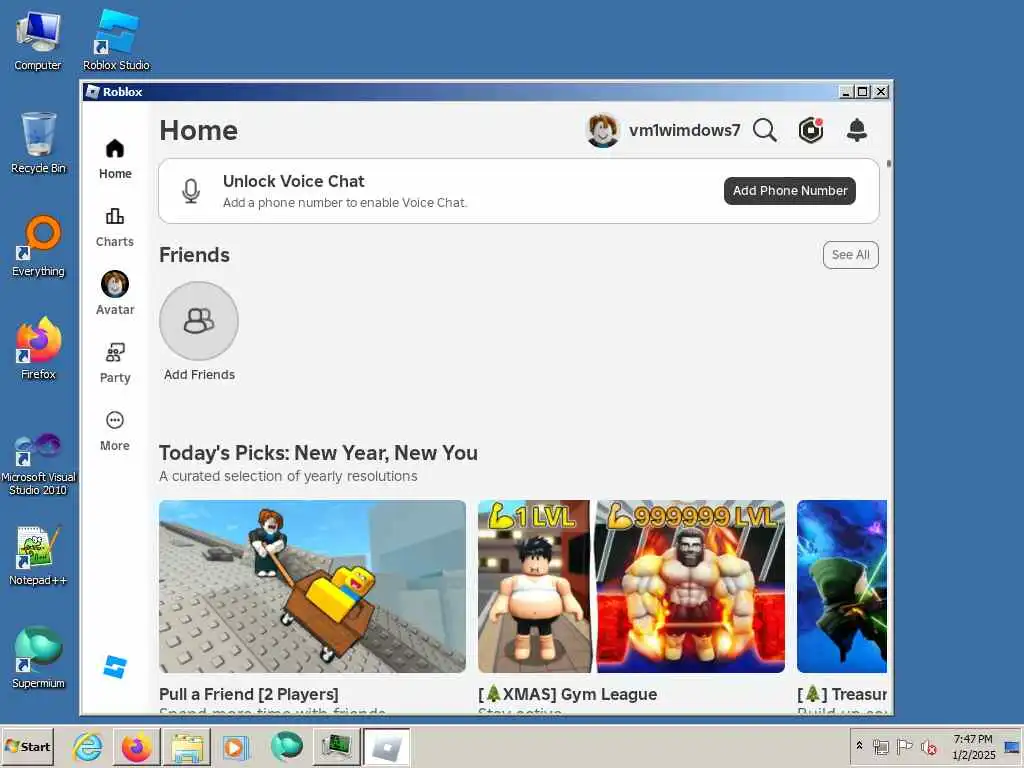The height and width of the screenshot is (768, 1024).
Task: Open the Pull a Friend [2 Players] thumbnail
Action: pos(312,586)
